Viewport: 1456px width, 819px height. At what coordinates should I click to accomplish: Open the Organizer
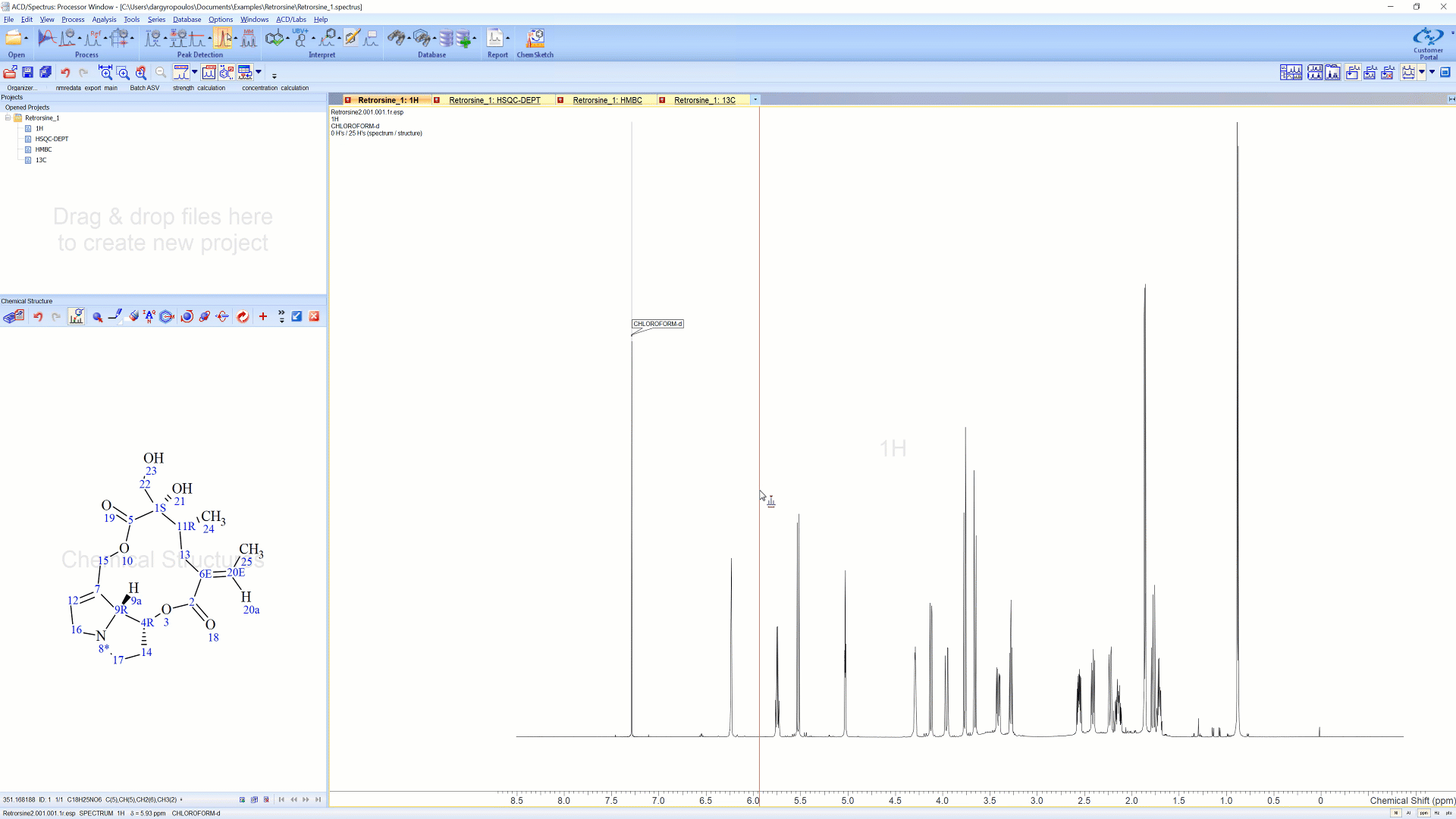coord(10,72)
